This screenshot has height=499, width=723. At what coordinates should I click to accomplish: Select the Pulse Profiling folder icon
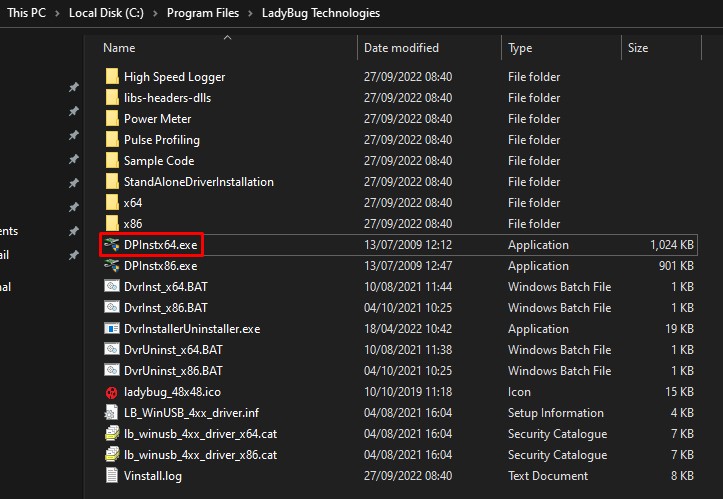[112, 139]
